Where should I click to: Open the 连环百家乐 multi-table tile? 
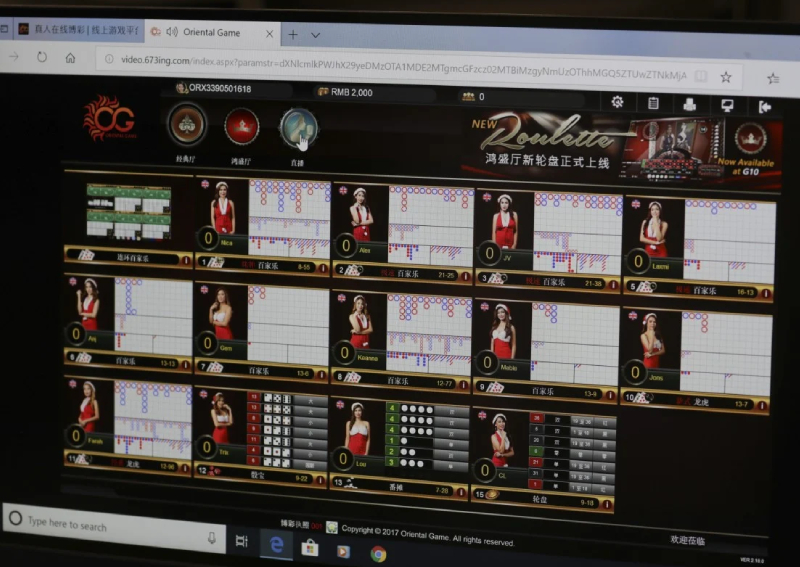(128, 219)
